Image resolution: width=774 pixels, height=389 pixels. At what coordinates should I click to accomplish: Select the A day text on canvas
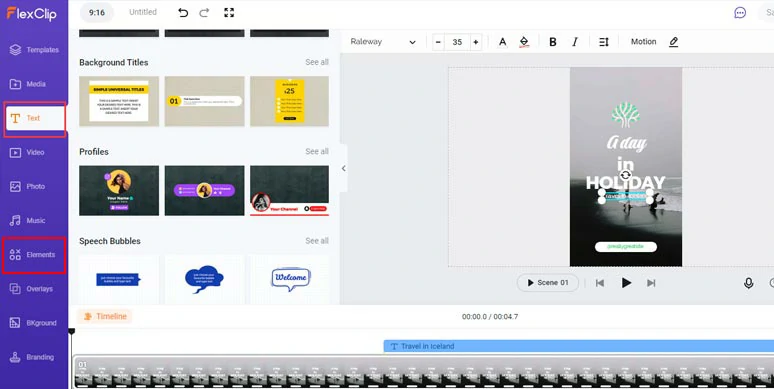626,143
